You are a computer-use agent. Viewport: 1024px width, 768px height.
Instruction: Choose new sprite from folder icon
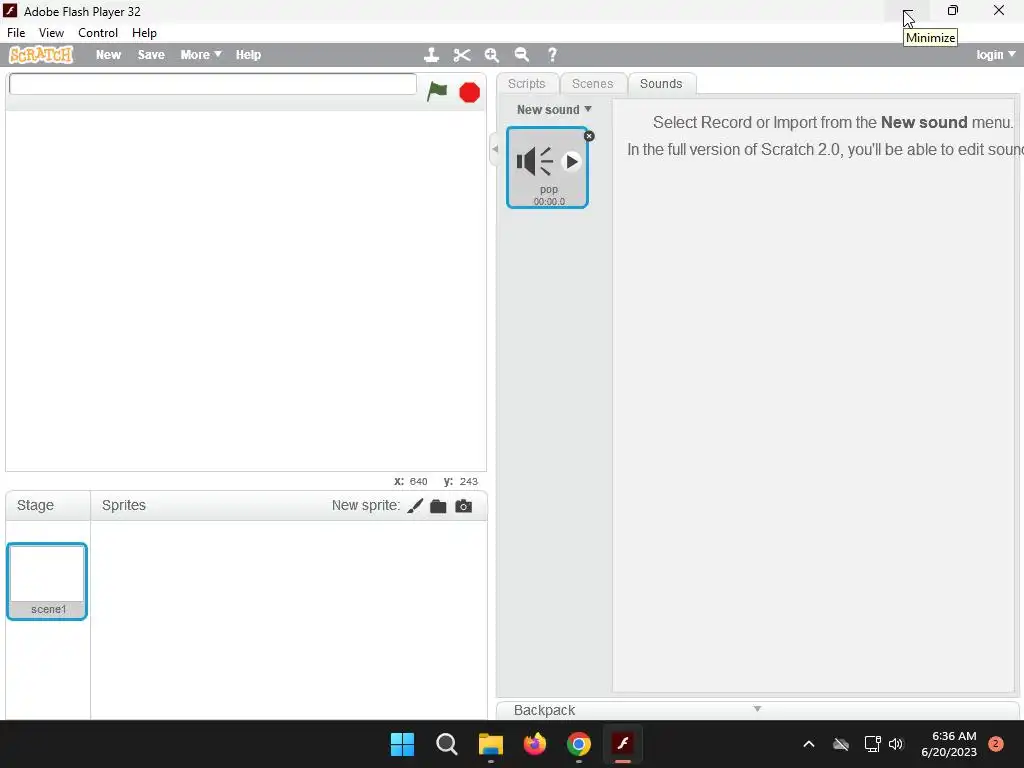click(438, 506)
